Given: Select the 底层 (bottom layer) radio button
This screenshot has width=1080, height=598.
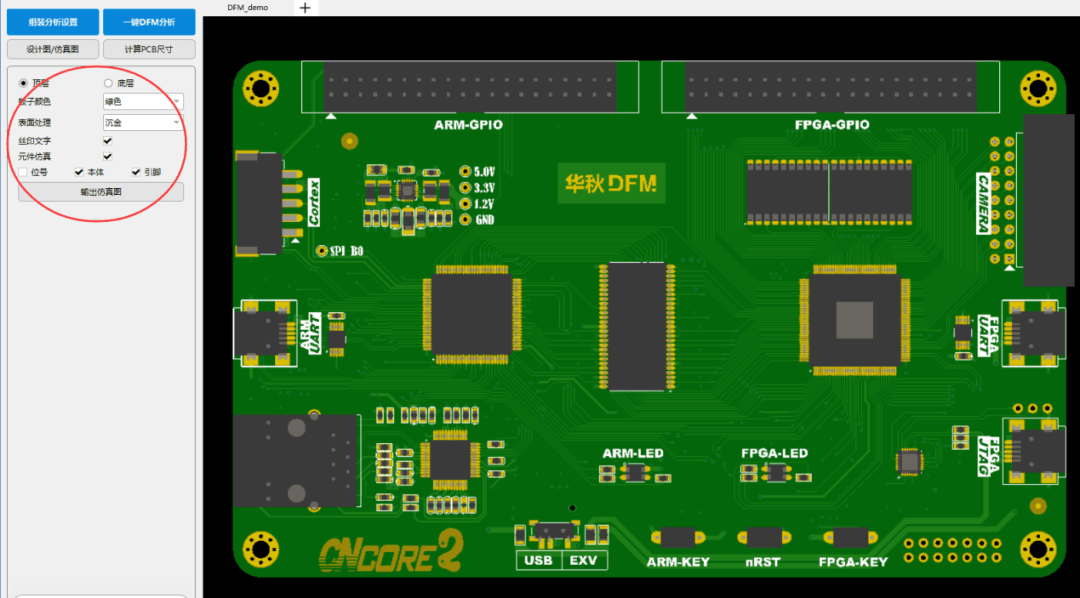Looking at the screenshot, I should (108, 83).
